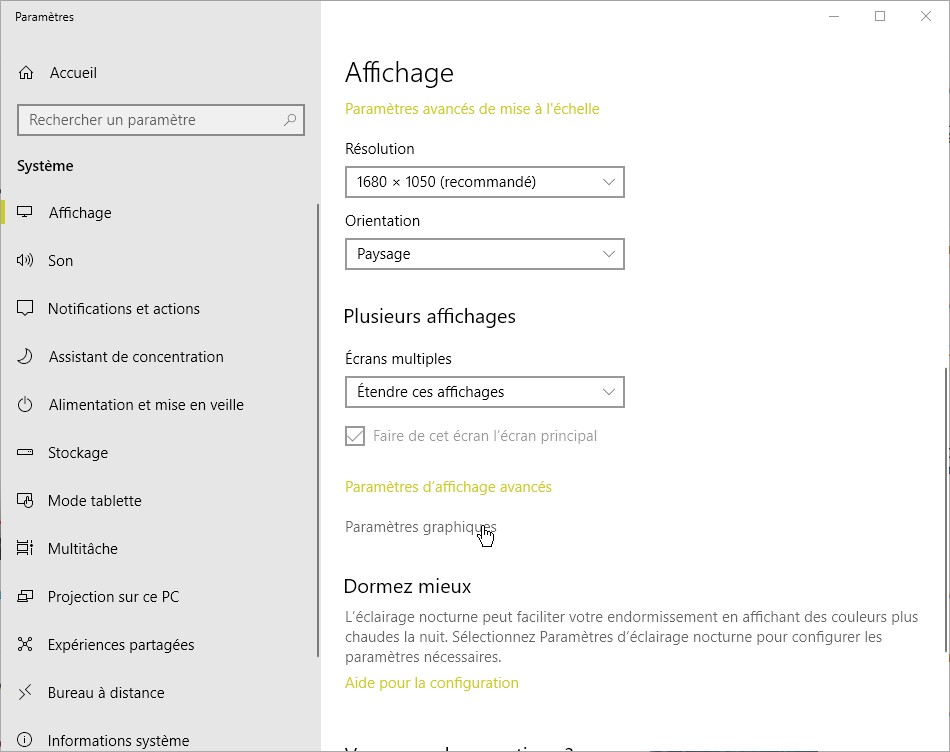Screen dimensions: 950x752
Task: Open Alimentation et mise en veille power icon
Action: point(26,405)
